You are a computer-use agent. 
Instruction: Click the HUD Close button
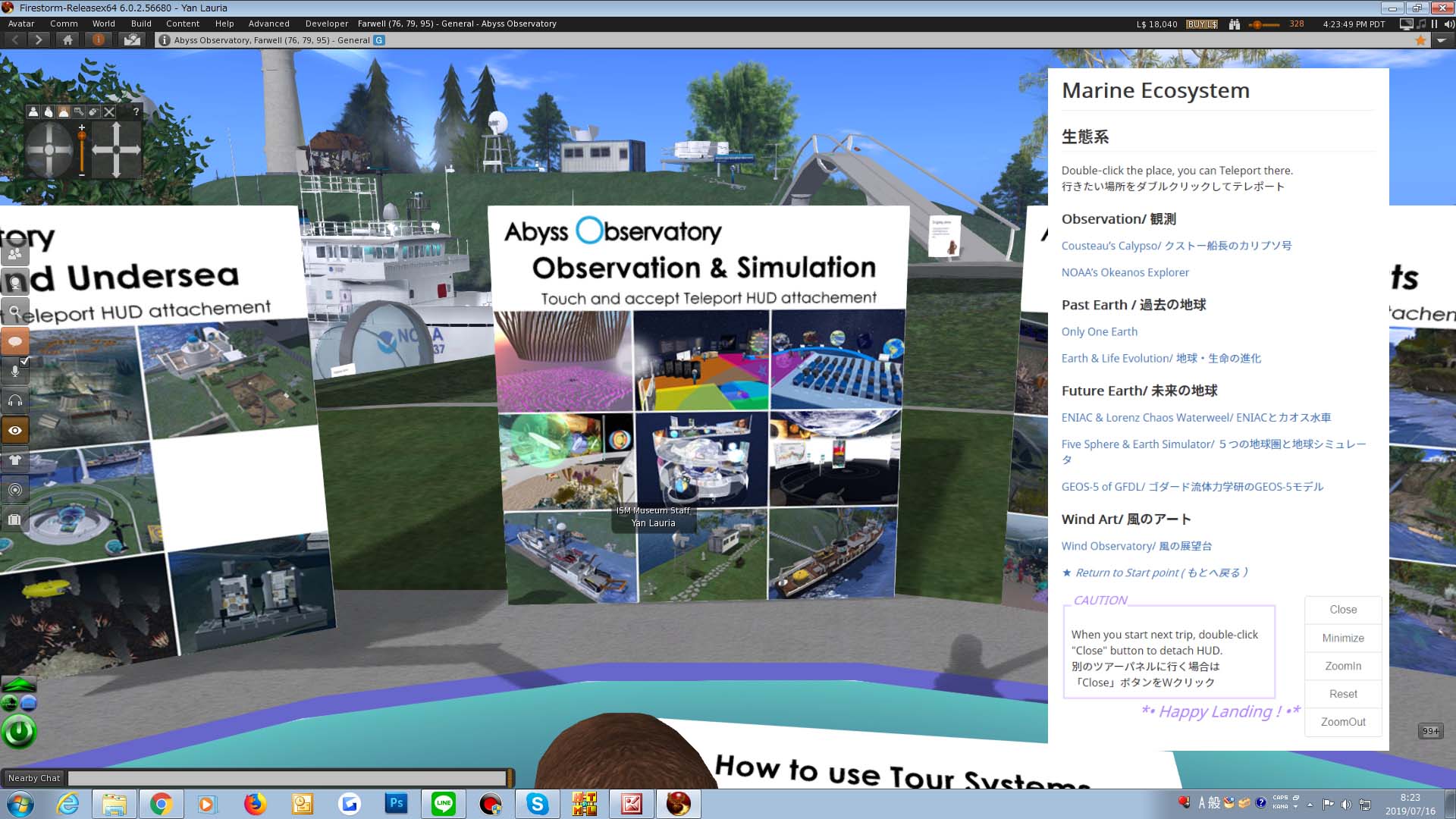point(1343,610)
